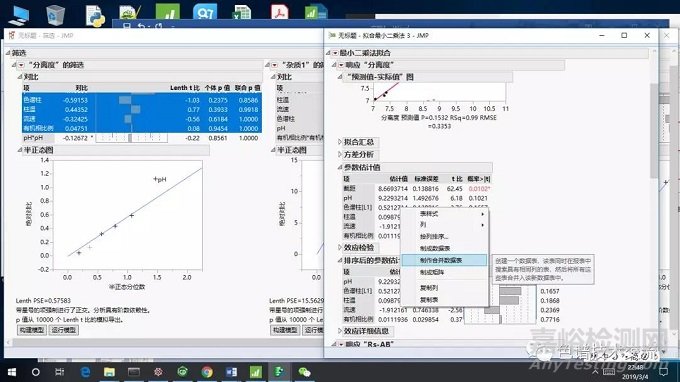Launch Microsoft Edge from taskbar
Viewport: 680px width, 382px height.
coord(85,372)
